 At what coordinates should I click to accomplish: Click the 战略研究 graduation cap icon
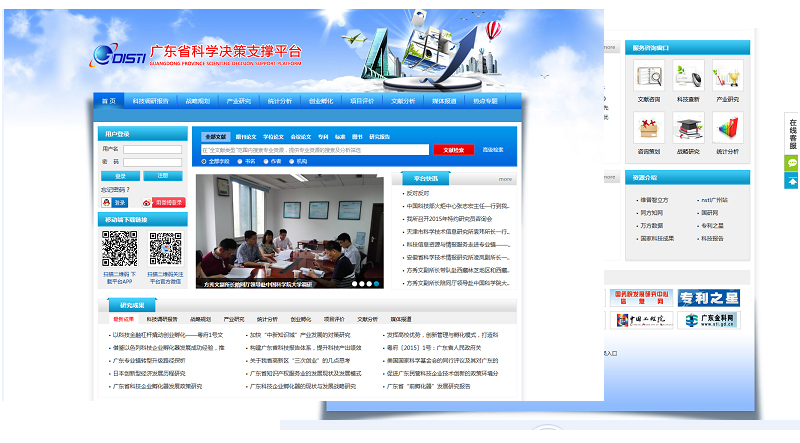688,127
